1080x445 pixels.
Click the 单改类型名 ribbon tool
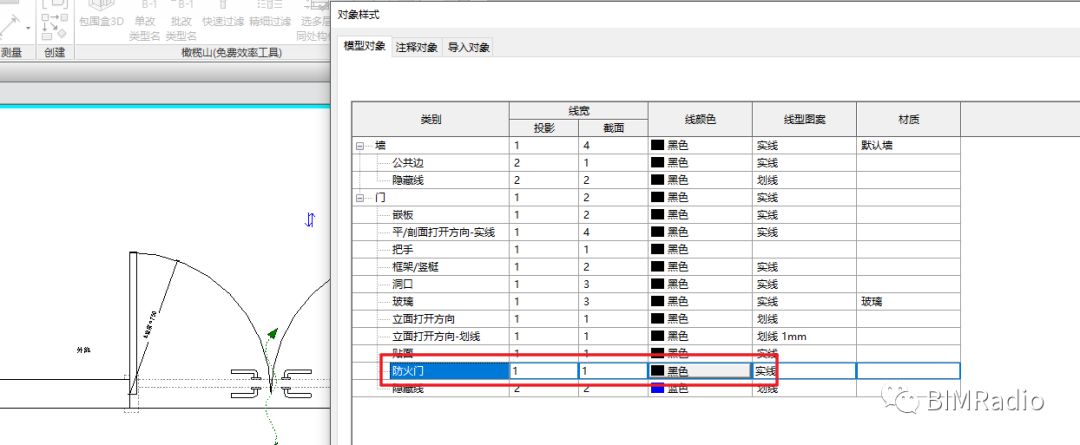(145, 21)
